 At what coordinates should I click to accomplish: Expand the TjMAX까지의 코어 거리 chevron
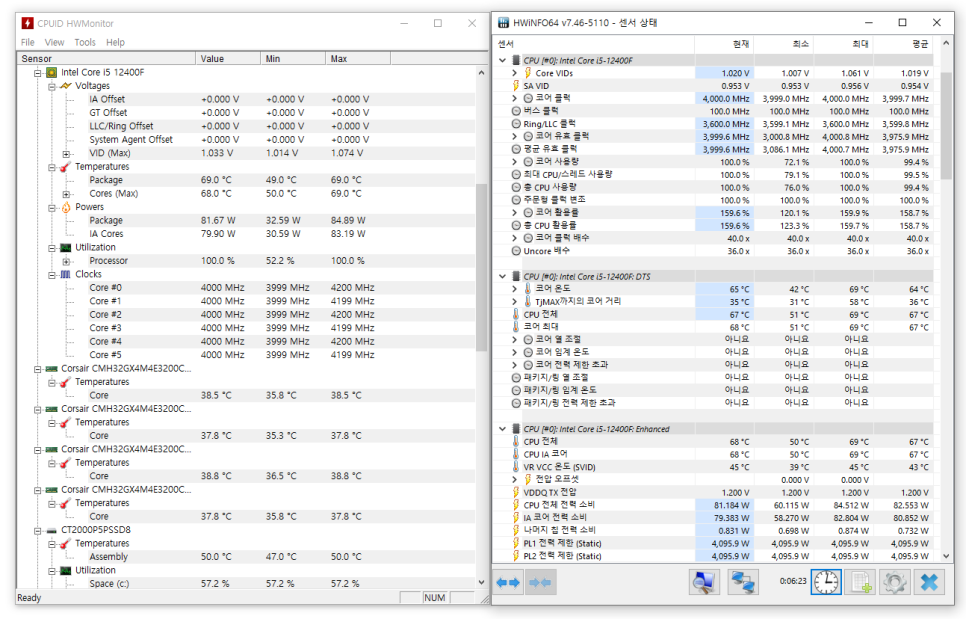(514, 301)
